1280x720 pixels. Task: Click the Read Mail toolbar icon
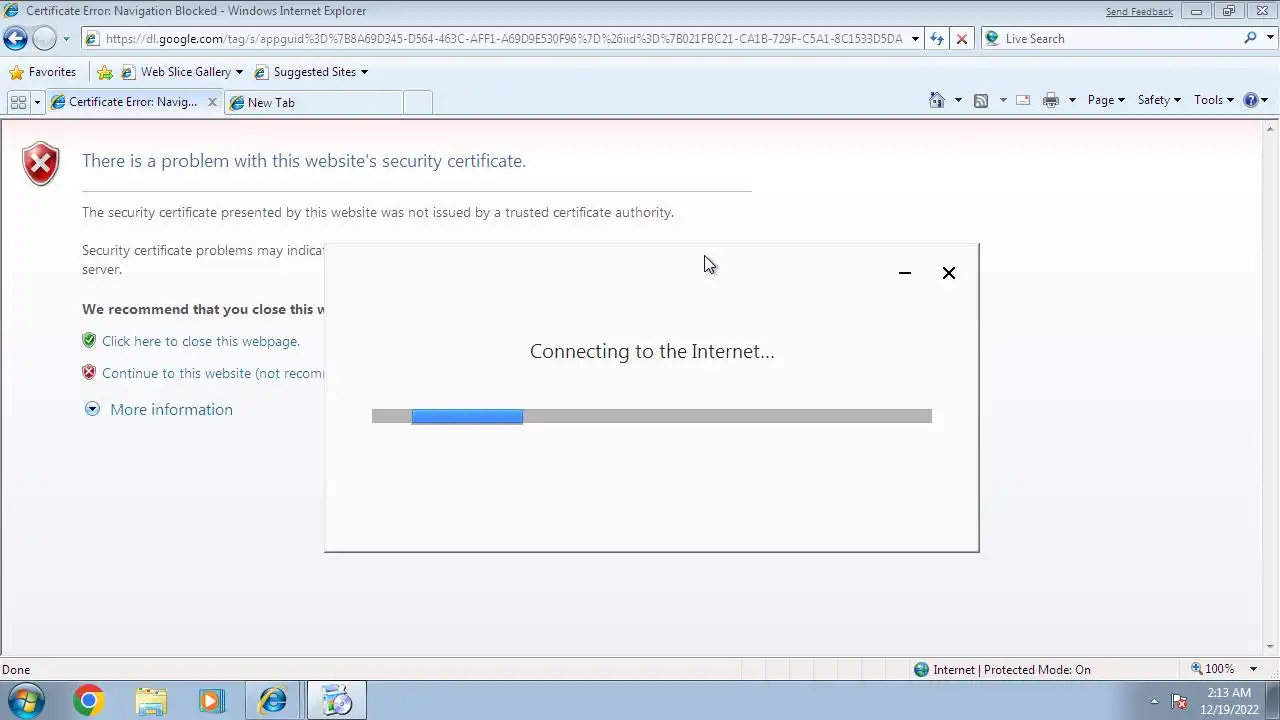pos(1023,100)
